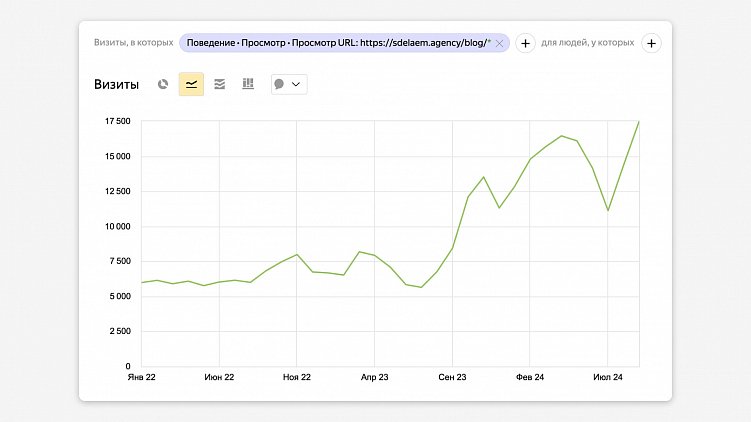Click the line's final peak point

pyautogui.click(x=638, y=122)
